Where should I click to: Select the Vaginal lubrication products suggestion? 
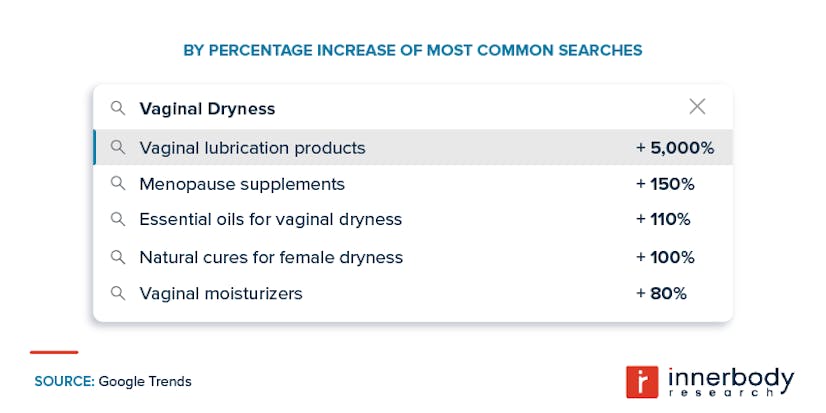[252, 148]
